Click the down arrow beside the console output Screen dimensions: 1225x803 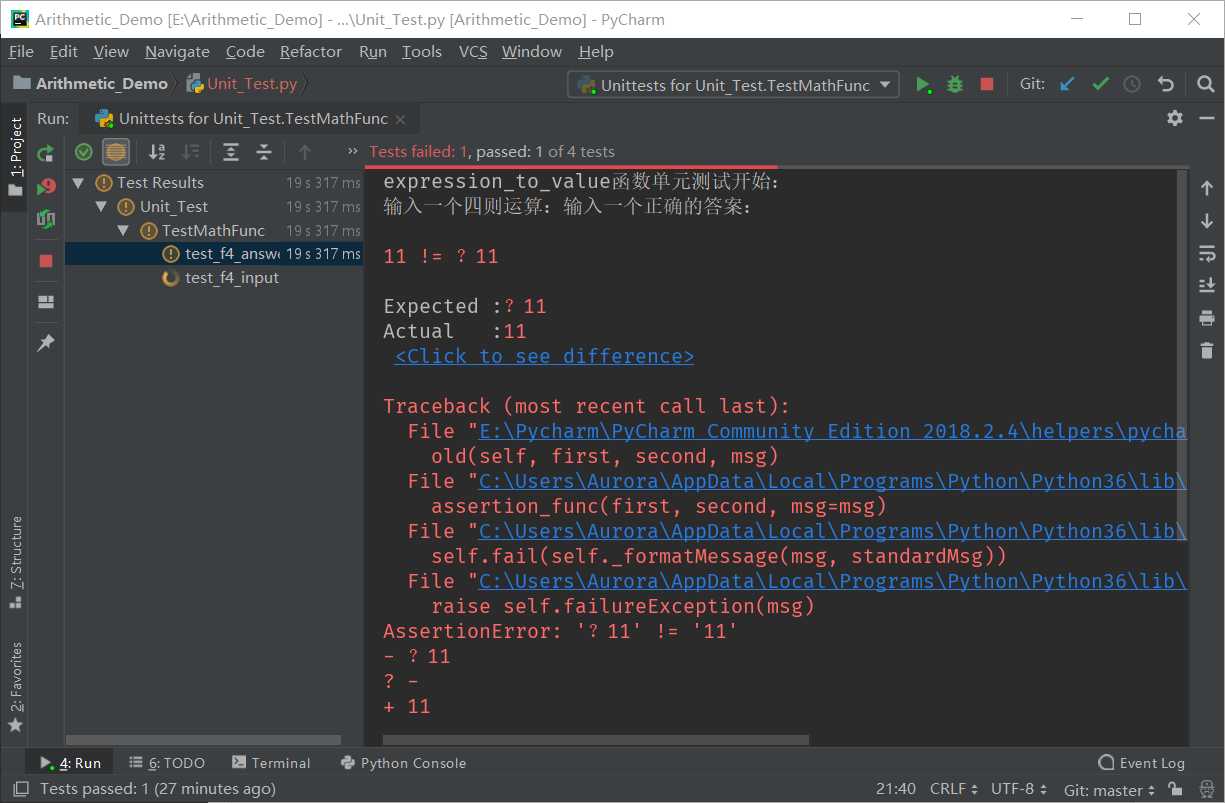point(1207,221)
